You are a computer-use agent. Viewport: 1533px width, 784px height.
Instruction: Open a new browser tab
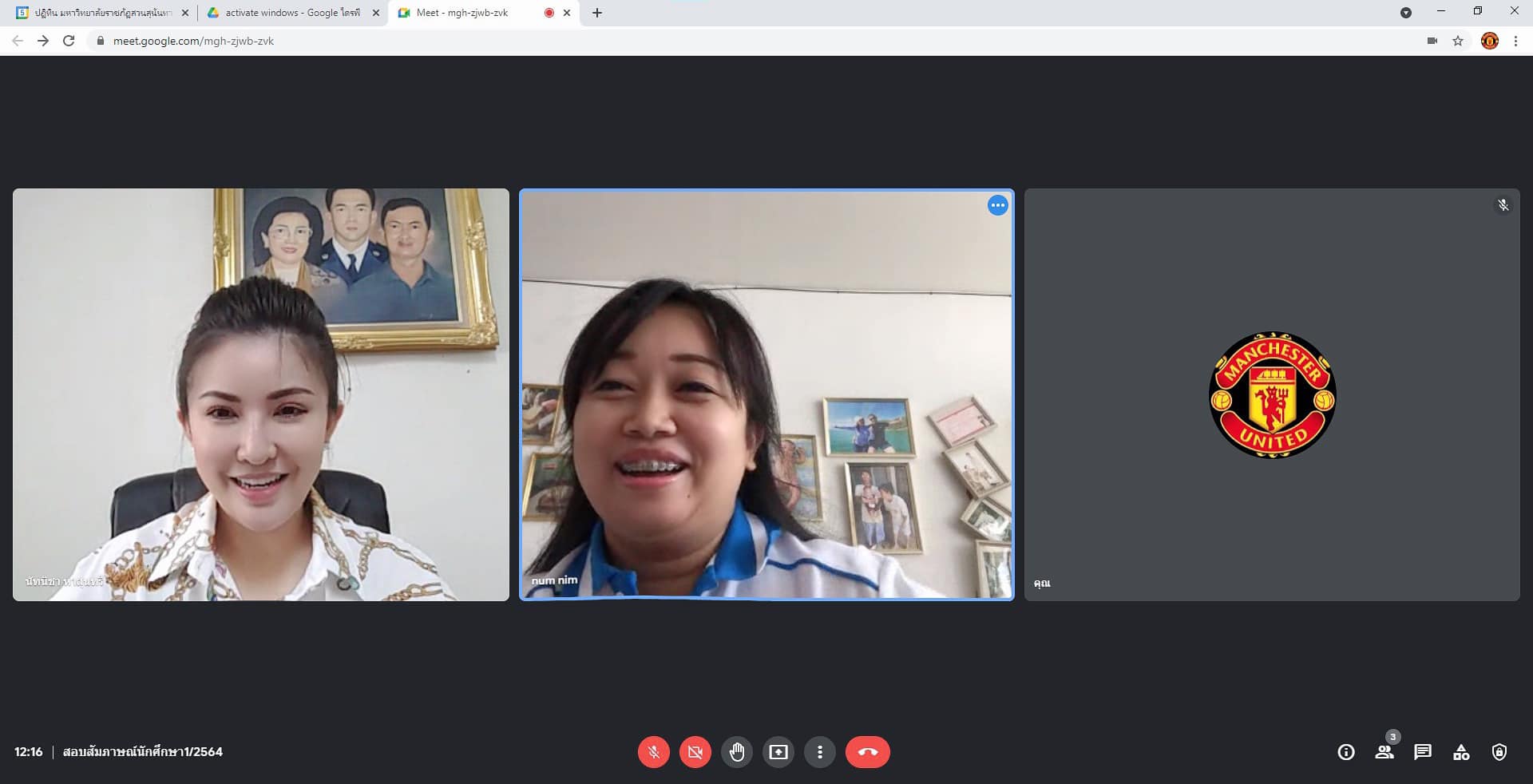pyautogui.click(x=597, y=13)
